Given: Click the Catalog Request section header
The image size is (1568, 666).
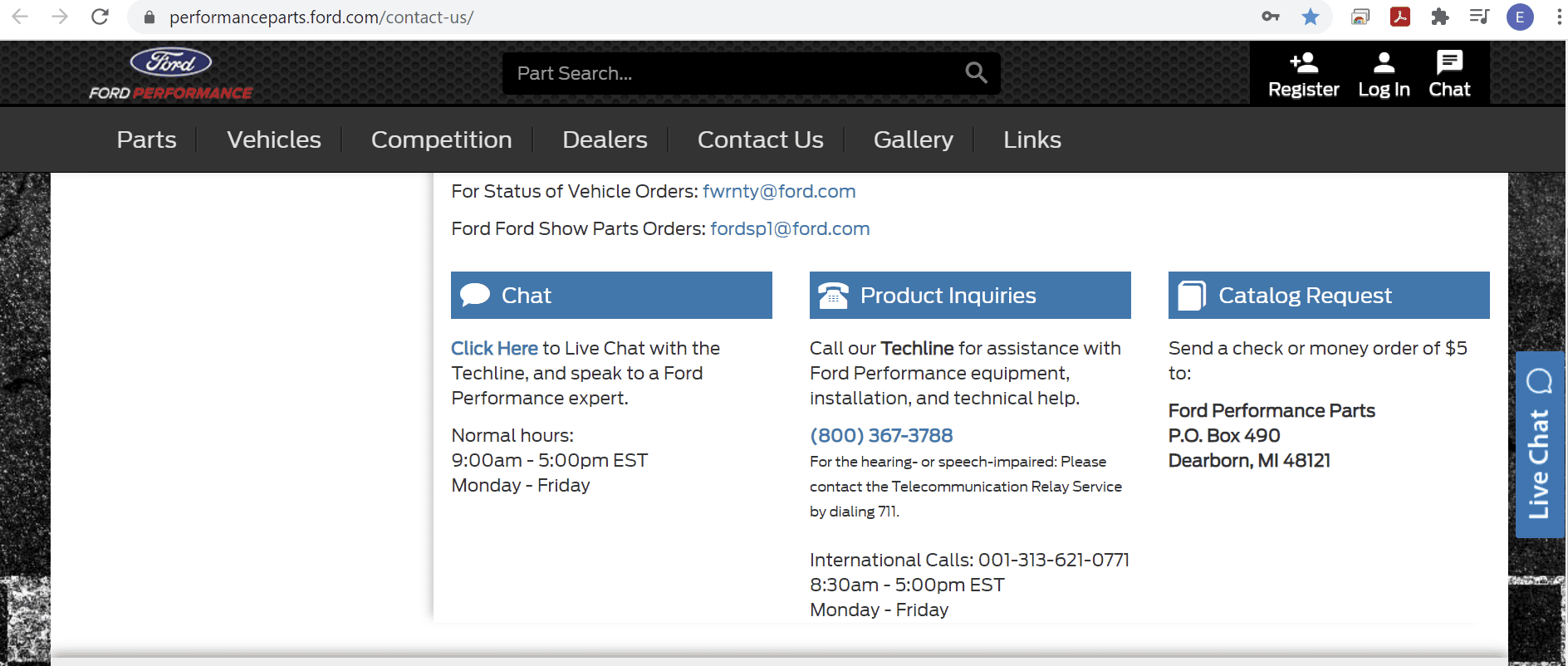Looking at the screenshot, I should 1329,295.
